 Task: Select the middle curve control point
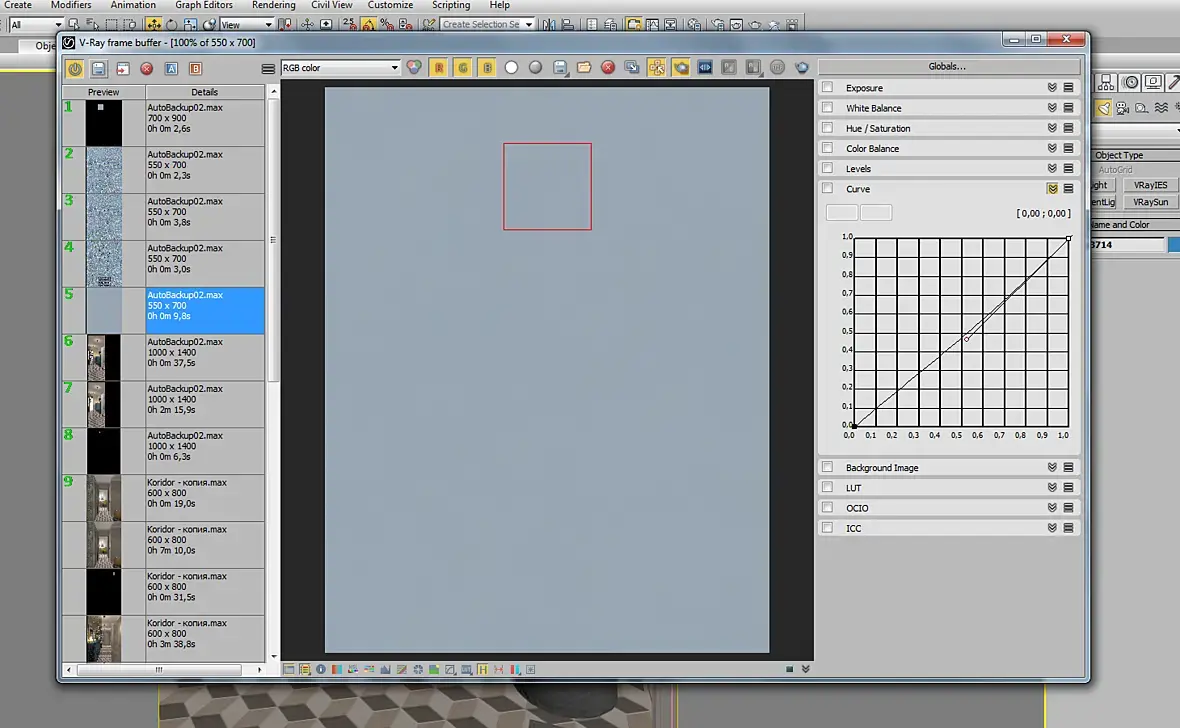click(967, 340)
